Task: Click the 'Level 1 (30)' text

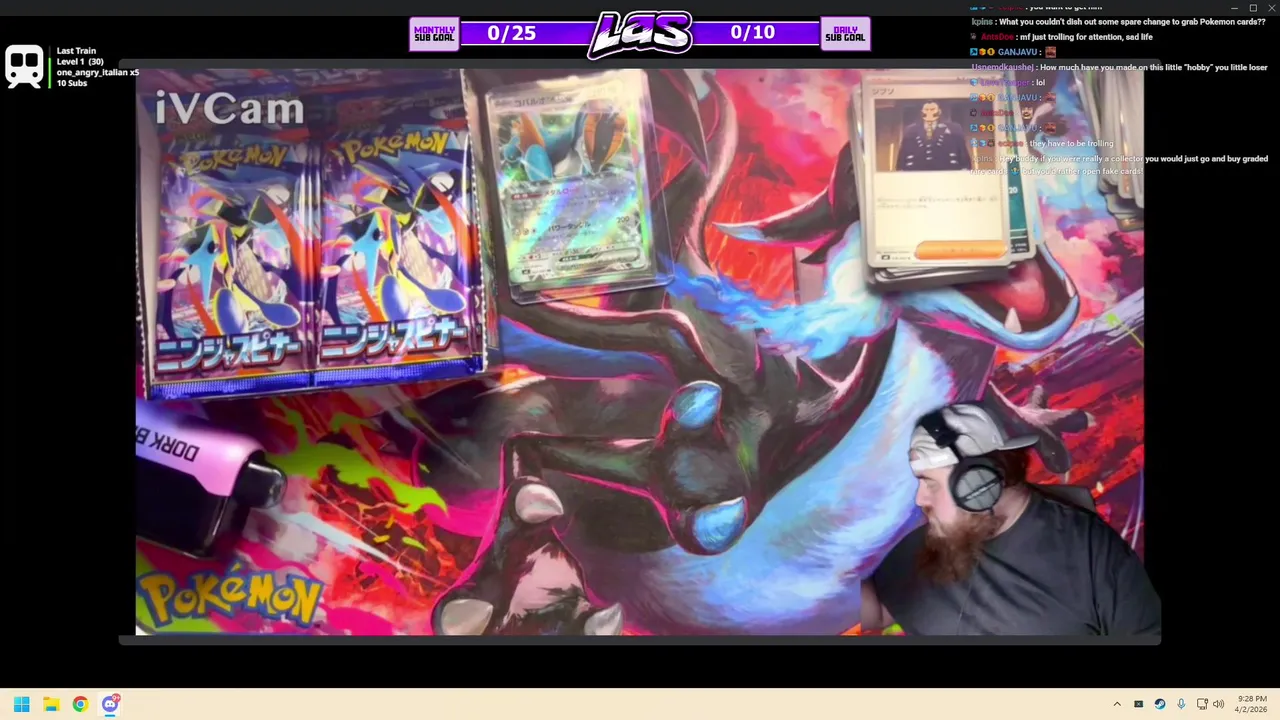Action: [80, 62]
